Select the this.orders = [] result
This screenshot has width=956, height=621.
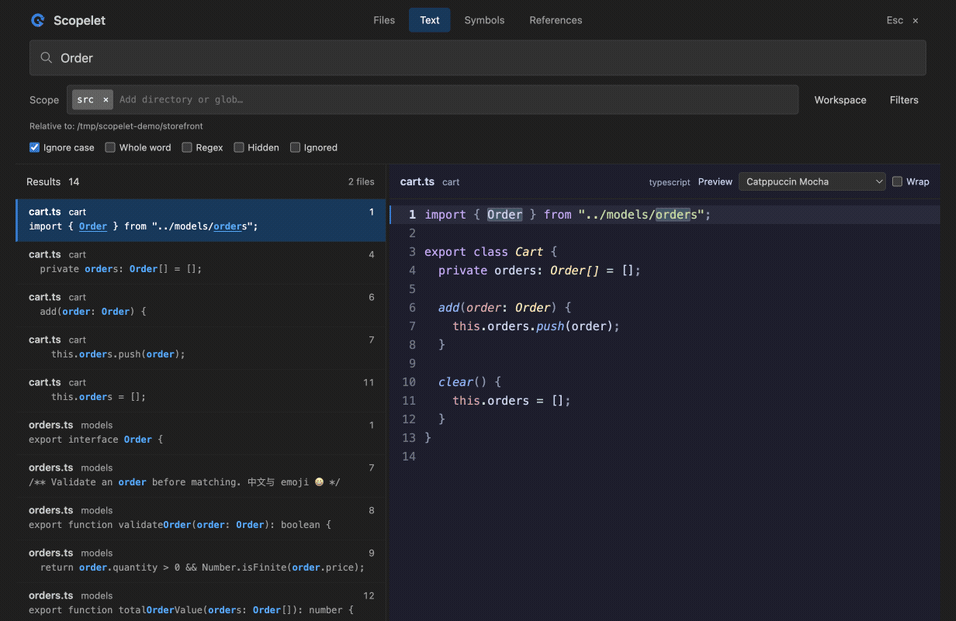tap(201, 391)
